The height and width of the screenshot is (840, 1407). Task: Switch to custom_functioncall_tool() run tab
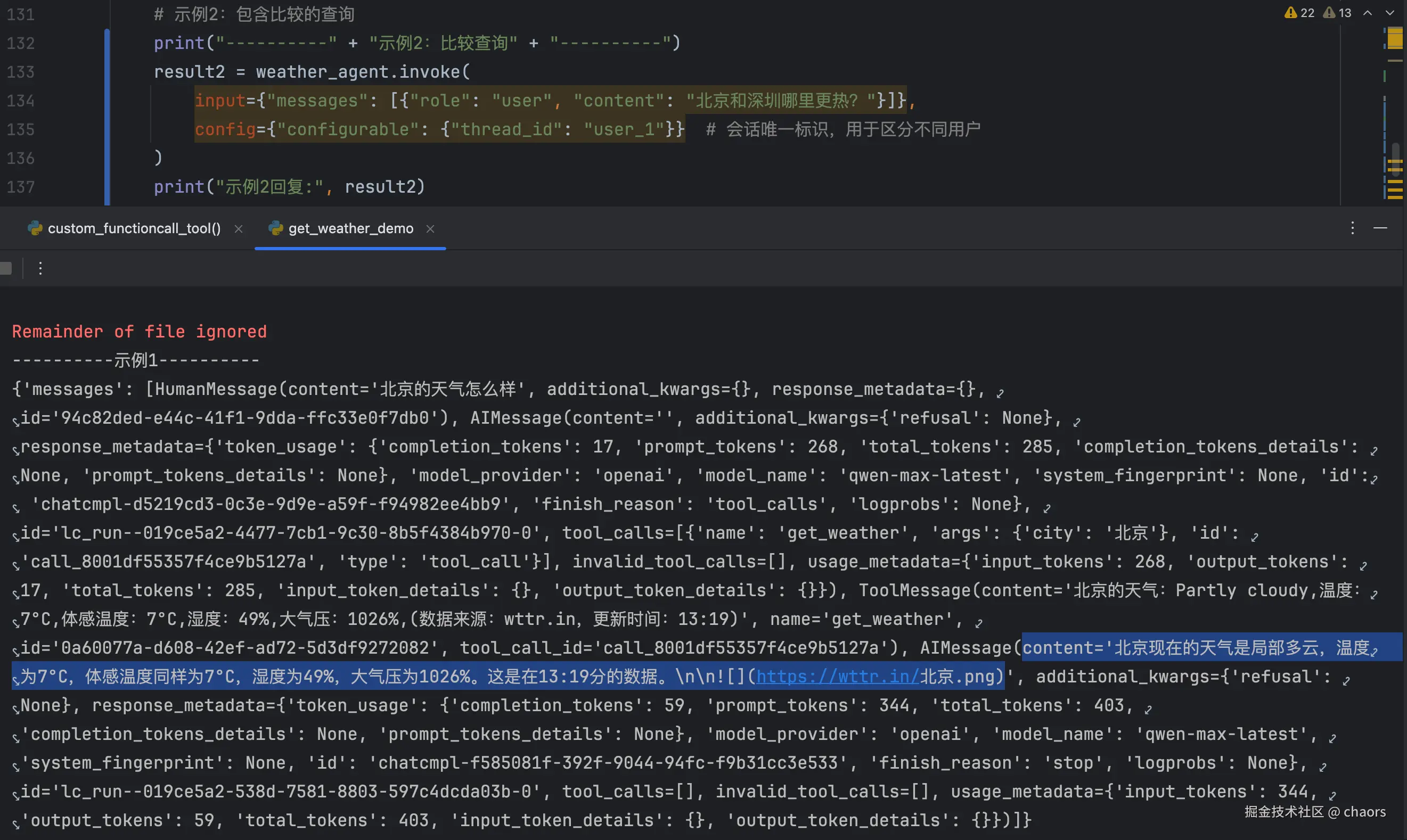point(134,228)
